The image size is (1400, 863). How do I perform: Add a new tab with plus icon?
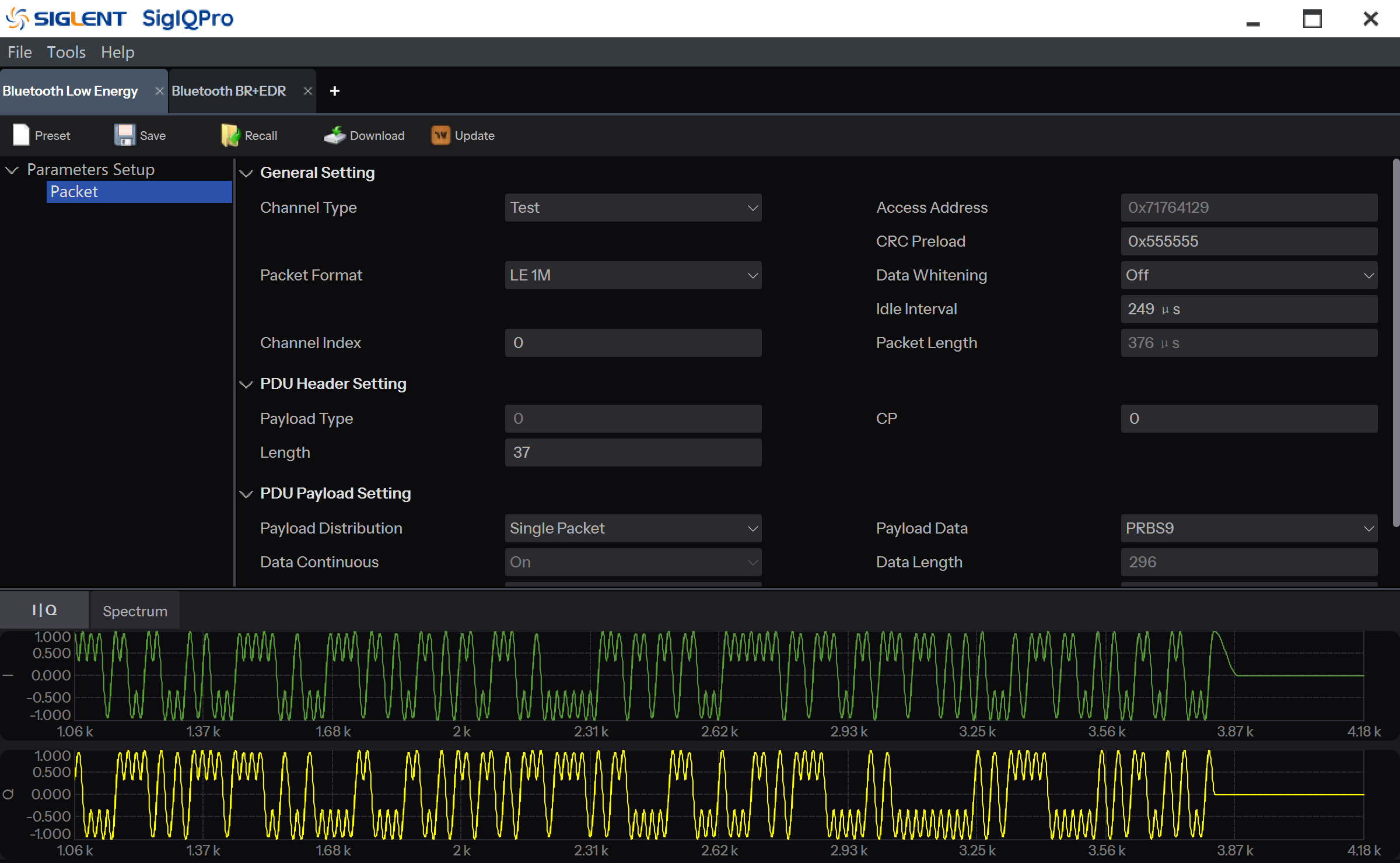(x=334, y=91)
